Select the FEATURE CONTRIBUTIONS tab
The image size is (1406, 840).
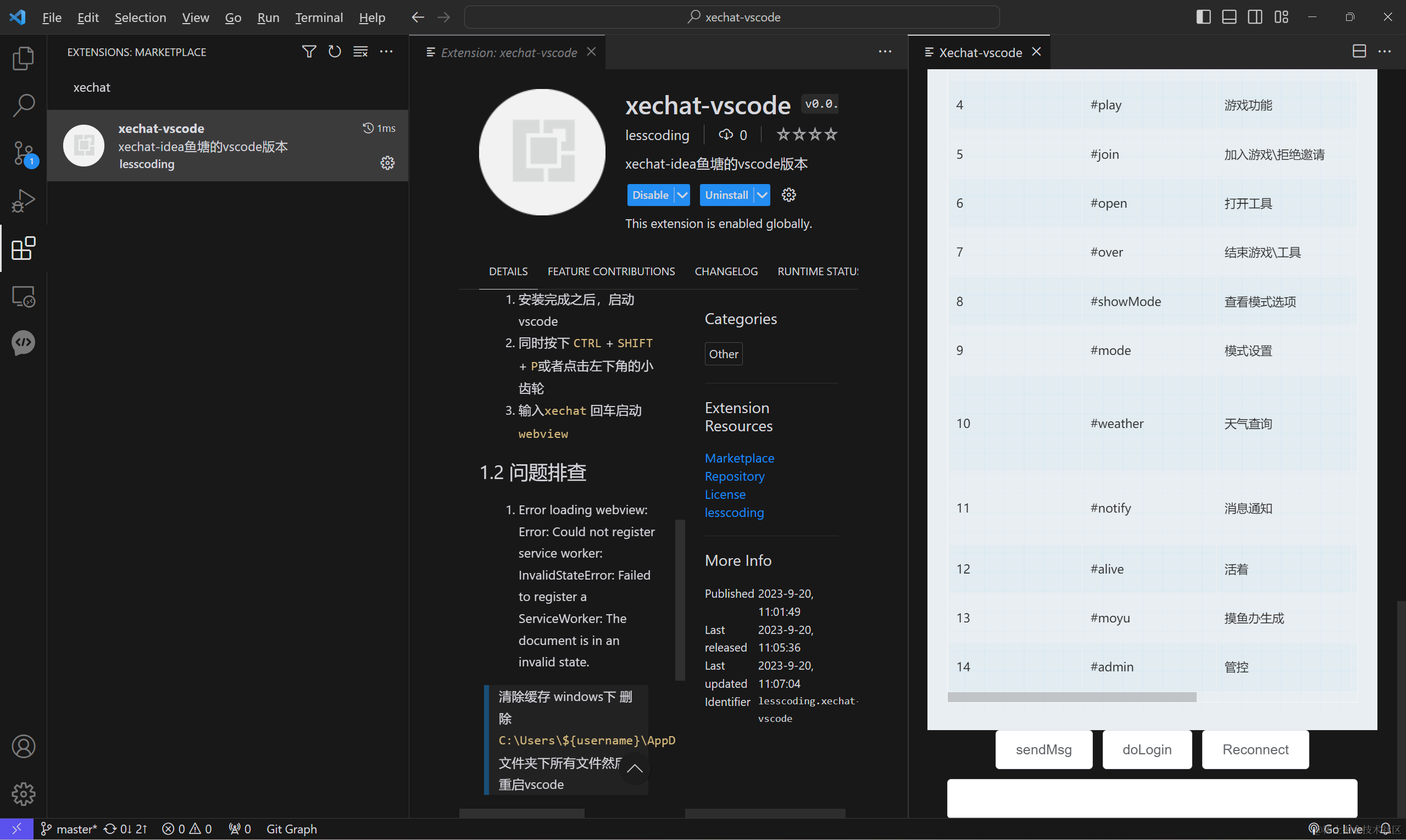pos(611,271)
